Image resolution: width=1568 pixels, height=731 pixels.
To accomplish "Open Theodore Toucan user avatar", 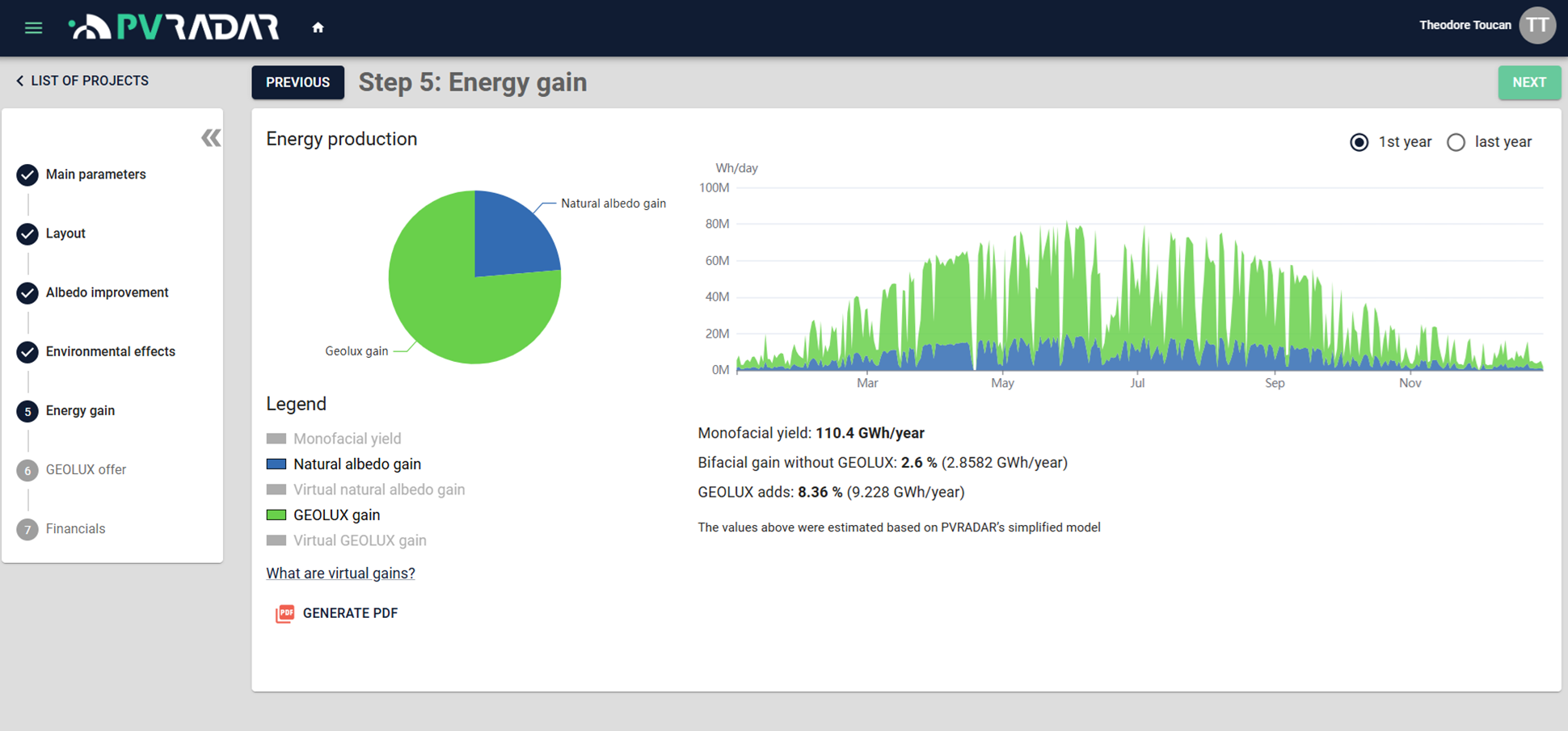I will pyautogui.click(x=1536, y=25).
